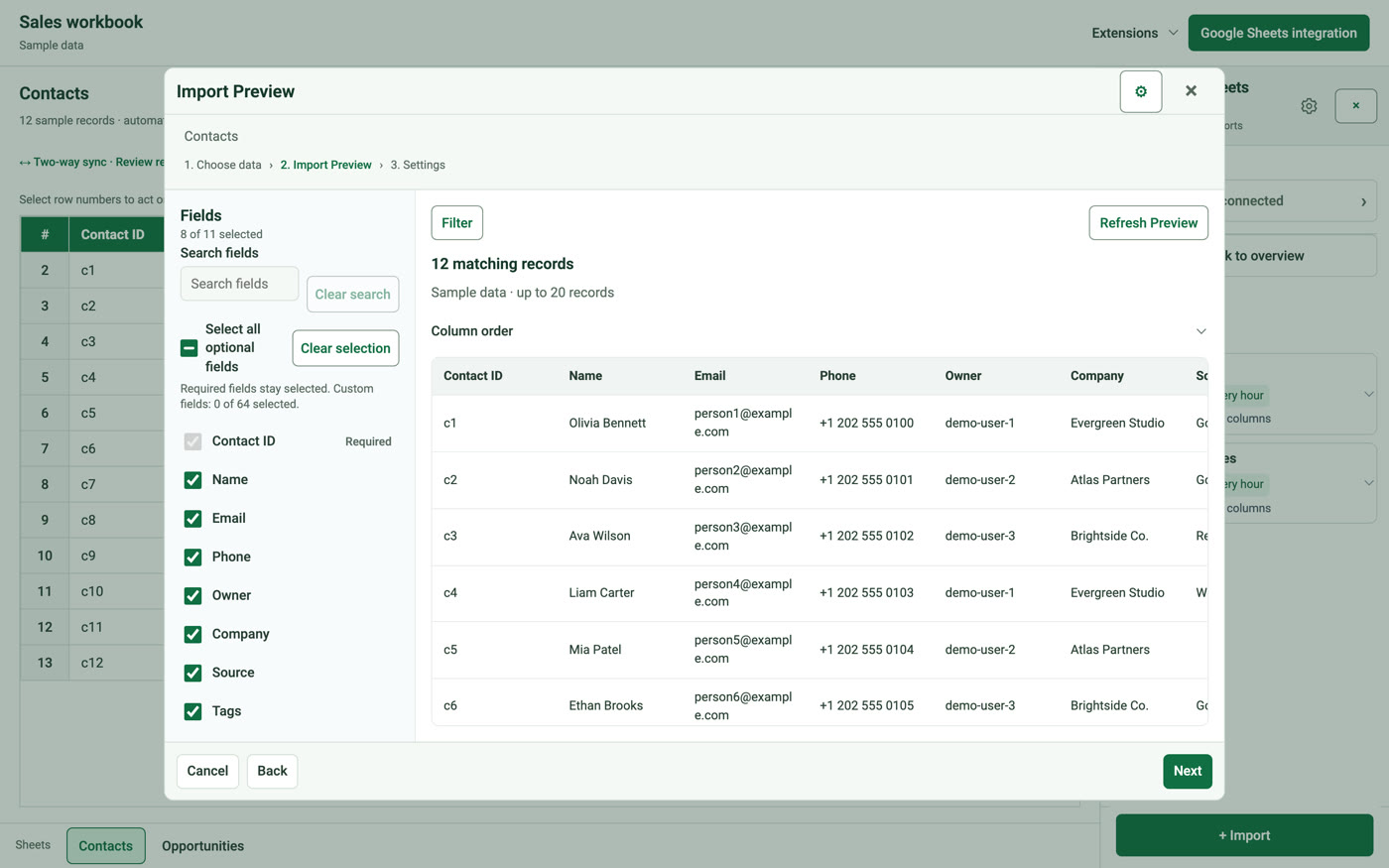Proceed with the Next button

coord(1188,771)
